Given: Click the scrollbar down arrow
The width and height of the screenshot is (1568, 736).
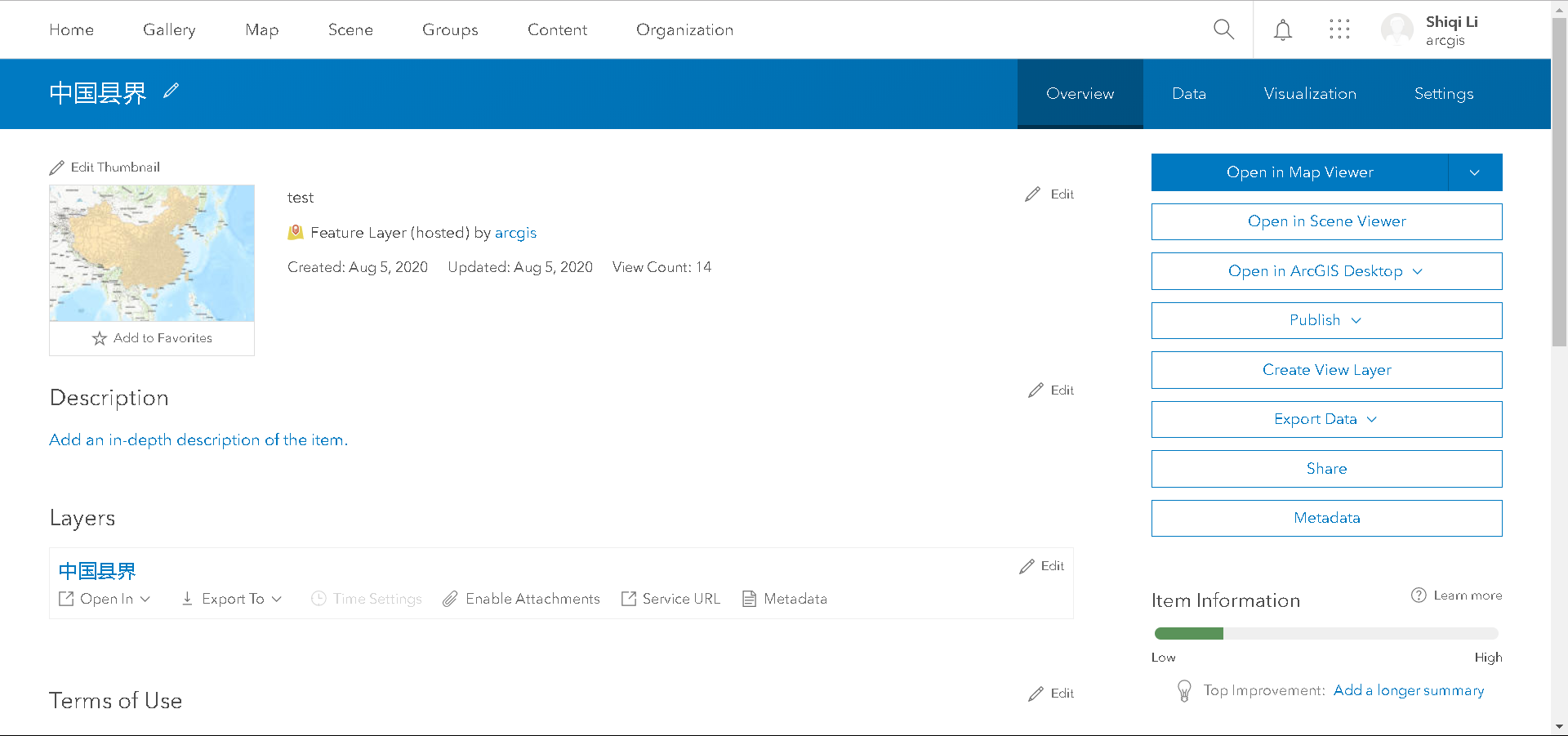Looking at the screenshot, I should click(x=1560, y=726).
